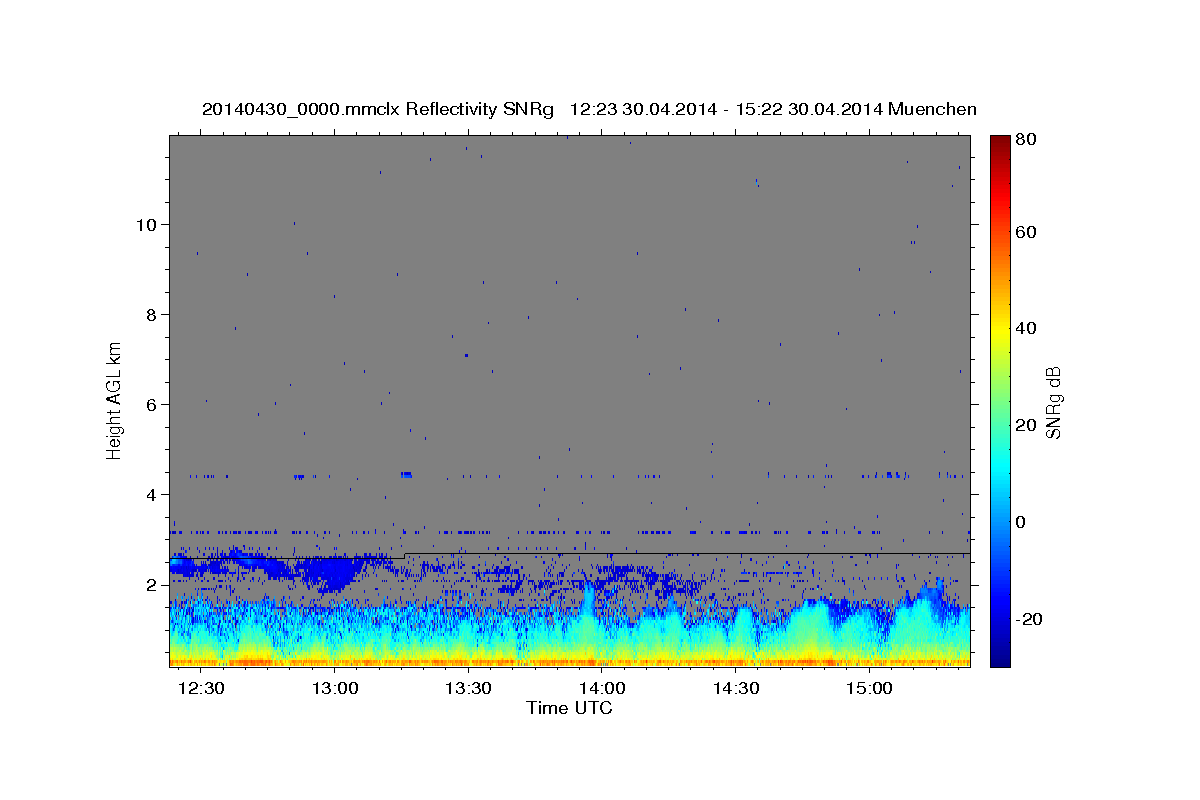Click the colorbar value 0
1200x800 pixels.
point(1022,522)
